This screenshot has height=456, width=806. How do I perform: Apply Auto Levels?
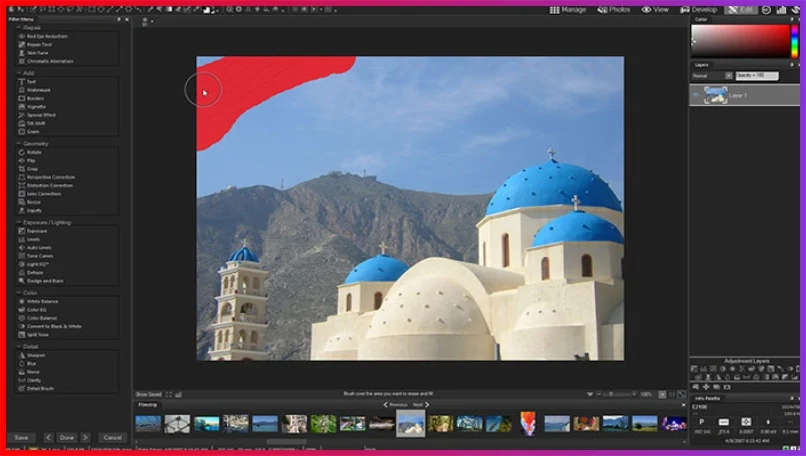(x=35, y=248)
